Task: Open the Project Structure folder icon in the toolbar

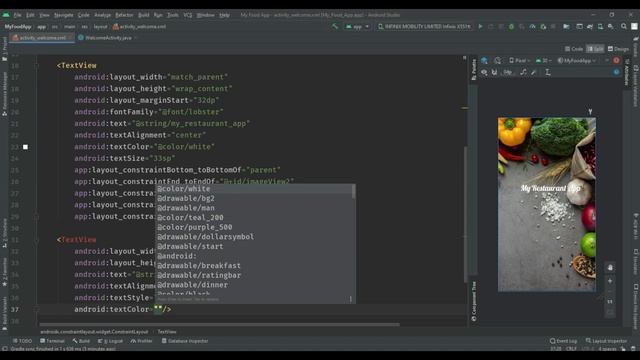Action: pyautogui.click(x=566, y=27)
